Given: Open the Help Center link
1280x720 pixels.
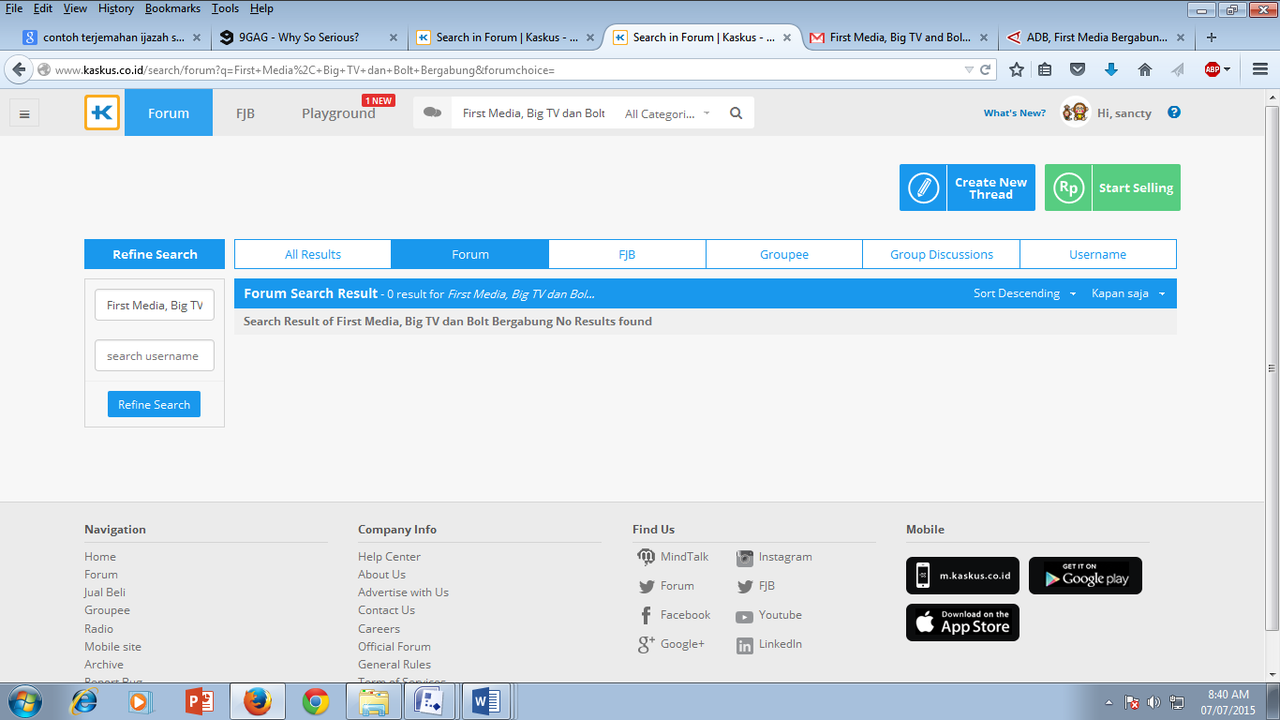Looking at the screenshot, I should click(389, 557).
